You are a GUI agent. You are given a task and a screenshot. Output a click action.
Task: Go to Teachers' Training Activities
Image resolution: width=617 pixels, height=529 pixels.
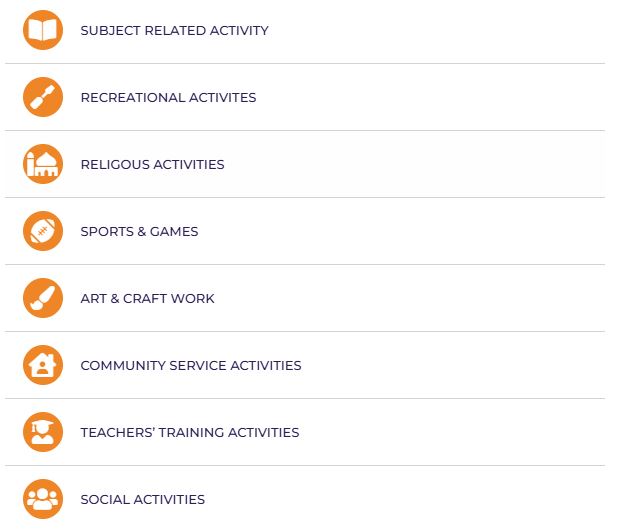tap(190, 432)
